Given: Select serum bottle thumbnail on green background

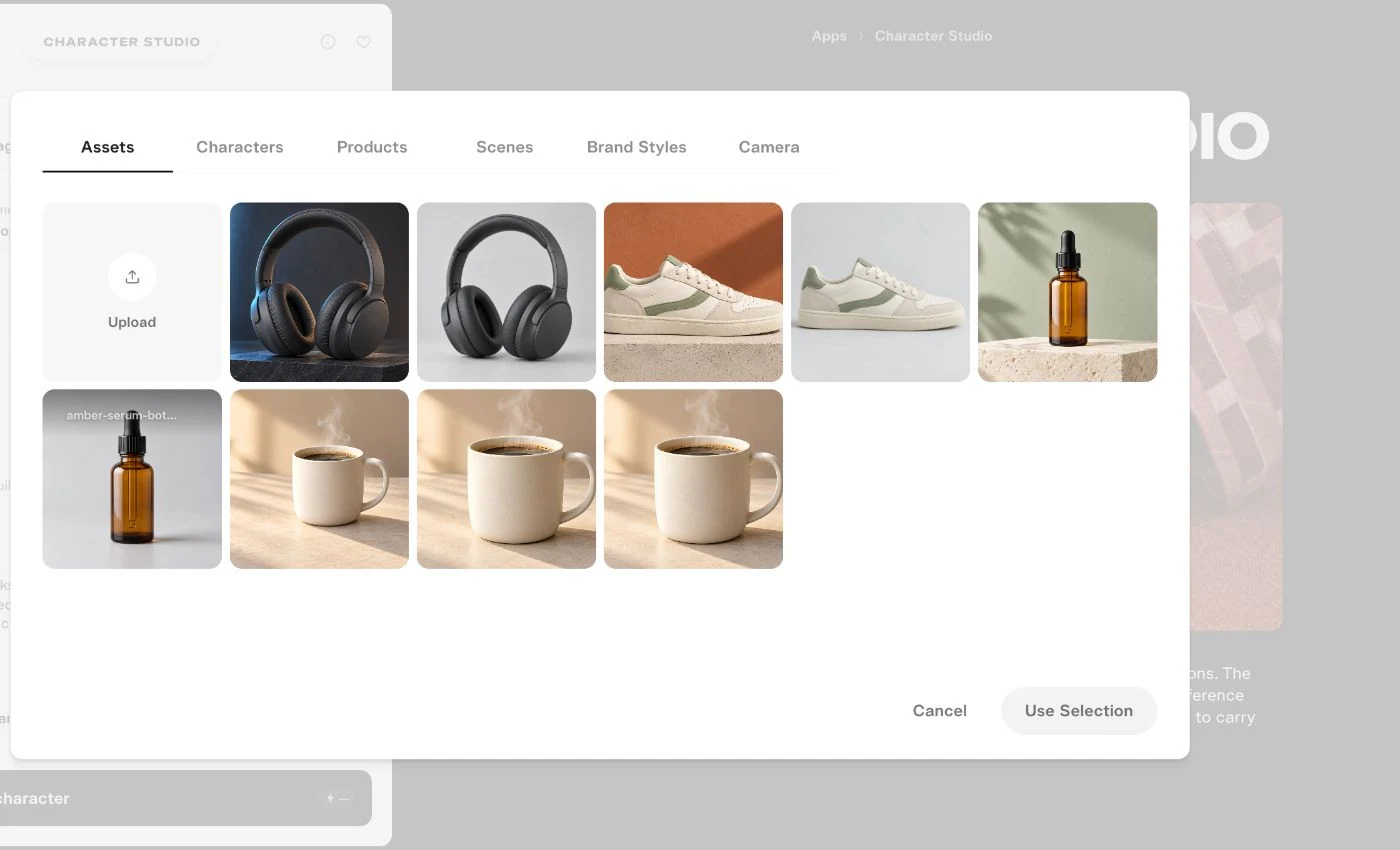Looking at the screenshot, I should (x=1068, y=292).
